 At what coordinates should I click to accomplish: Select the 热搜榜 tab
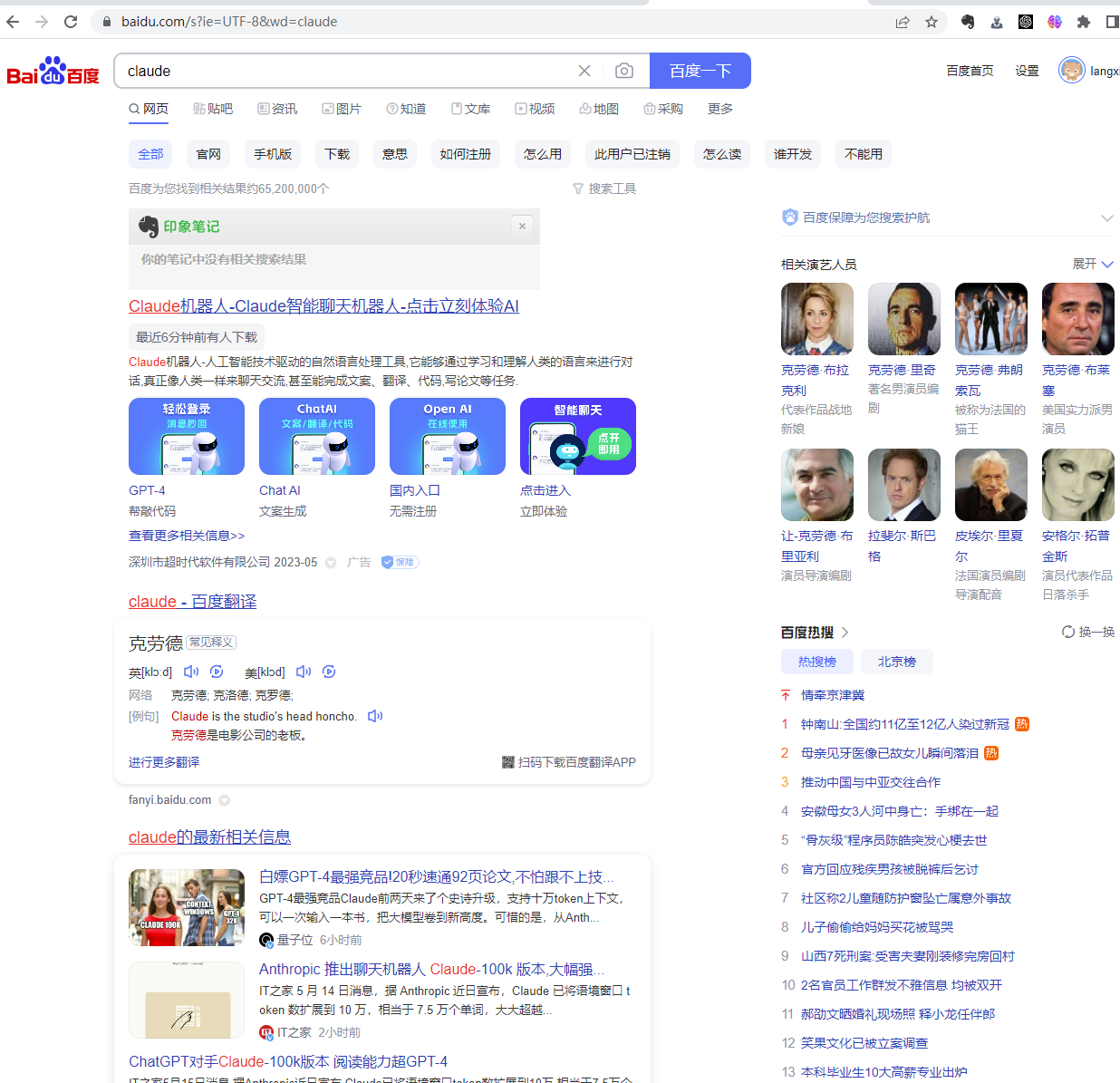click(x=817, y=662)
